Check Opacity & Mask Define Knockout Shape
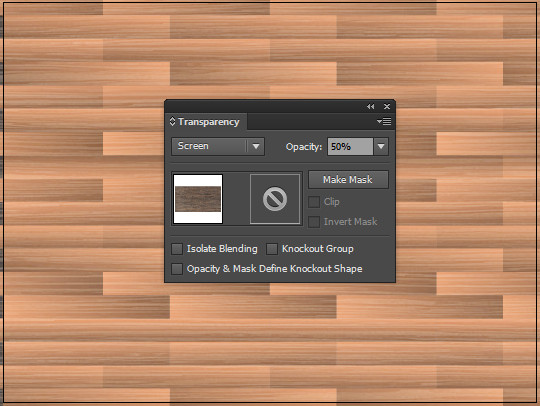540x406 pixels. click(177, 269)
